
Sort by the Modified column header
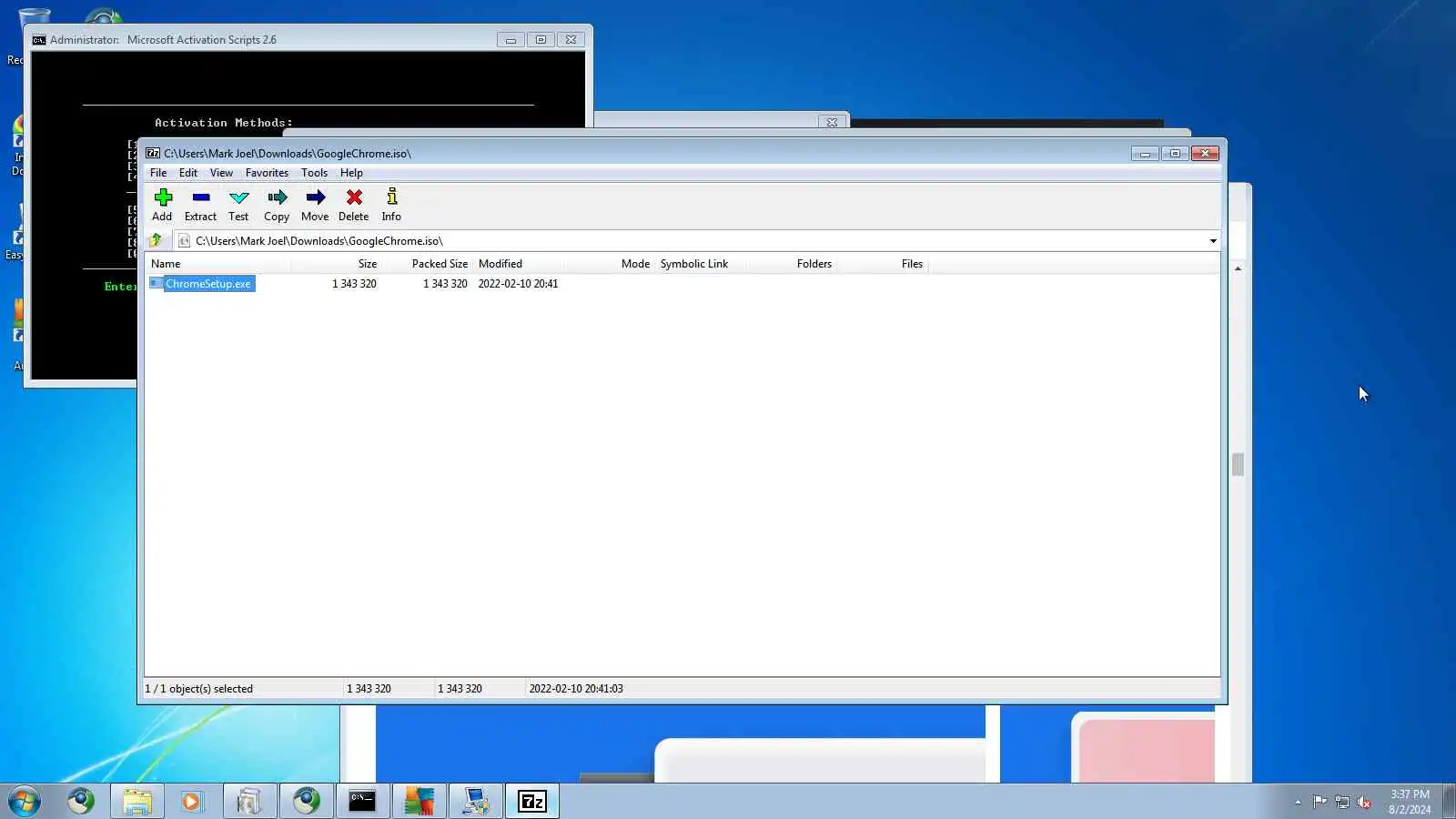click(x=519, y=264)
